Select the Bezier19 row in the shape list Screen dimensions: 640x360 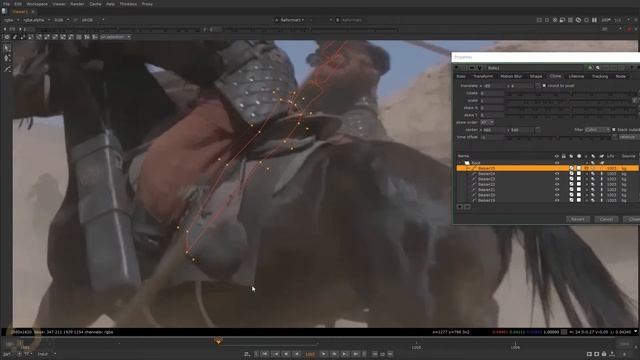(x=547, y=200)
